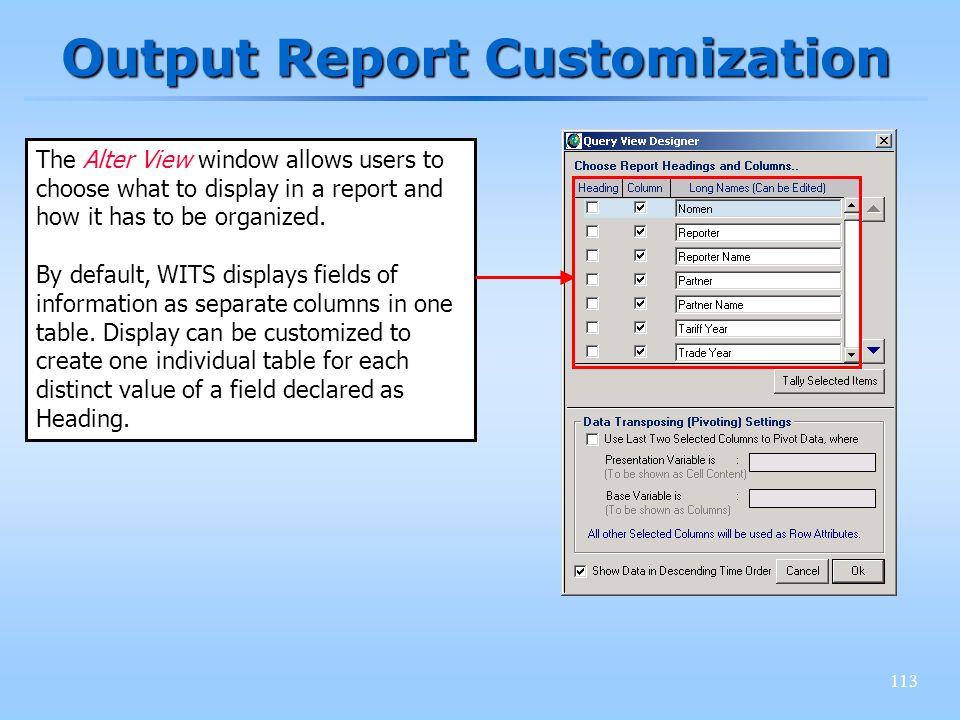Click the Data Transposing (Pivoting) Settings label

click(x=687, y=422)
